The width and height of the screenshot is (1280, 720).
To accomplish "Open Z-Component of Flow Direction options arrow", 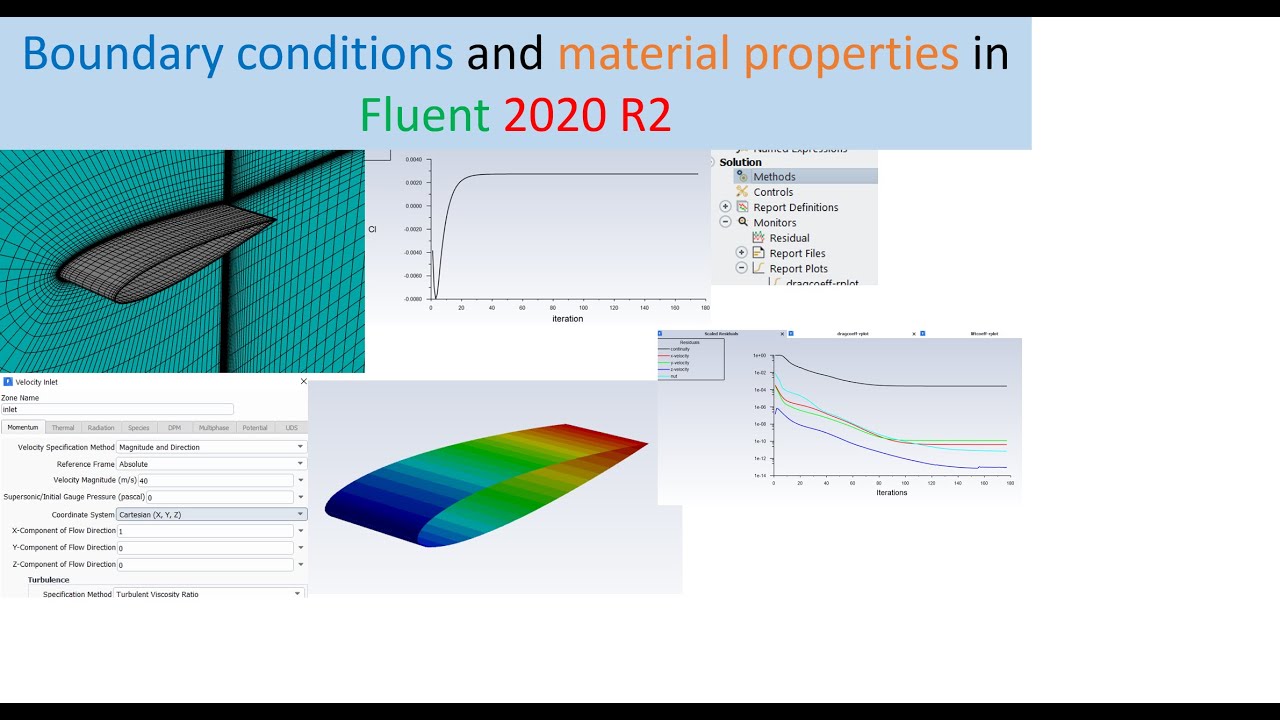I will [300, 565].
